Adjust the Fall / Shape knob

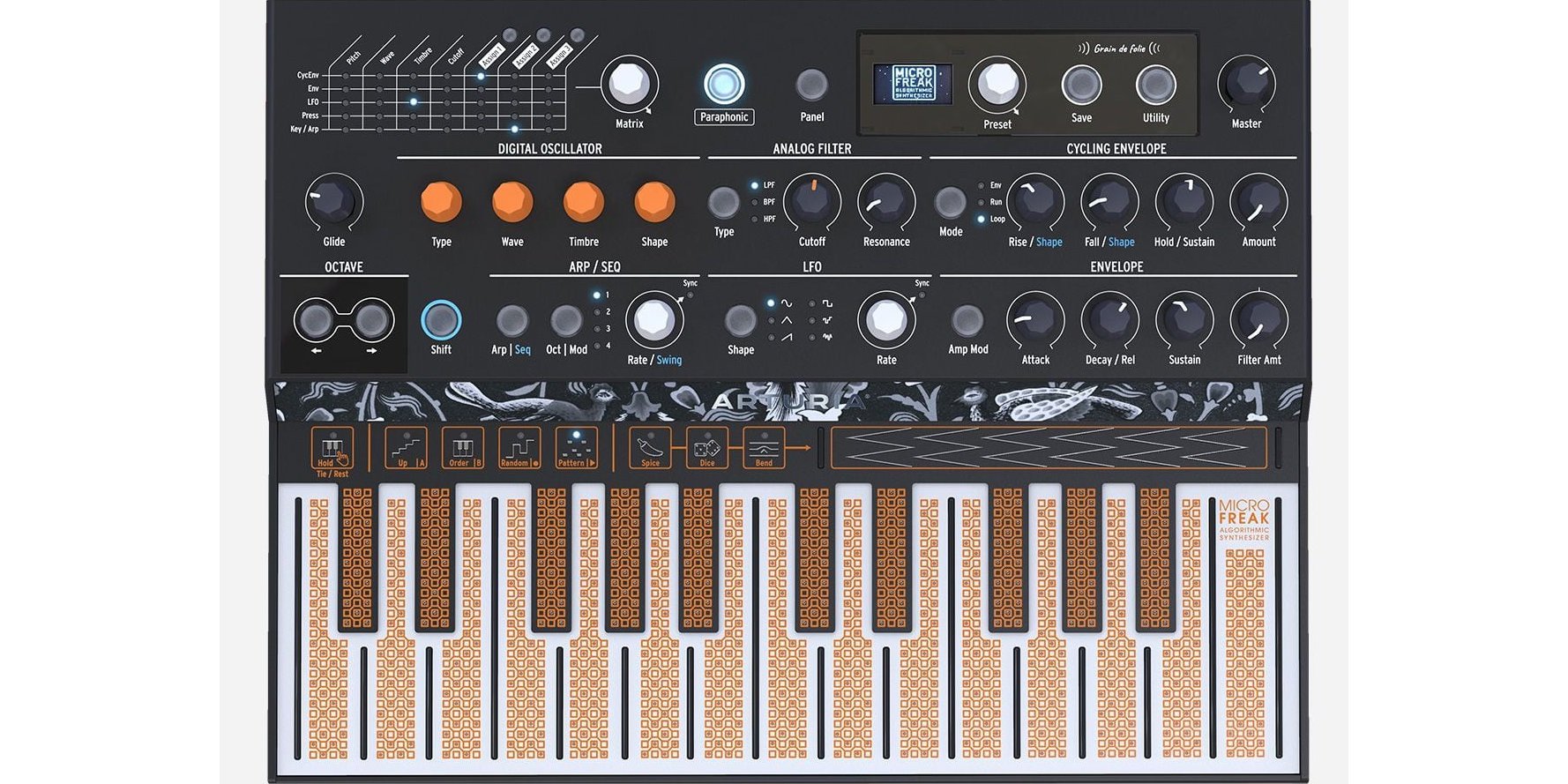pyautogui.click(x=1109, y=202)
